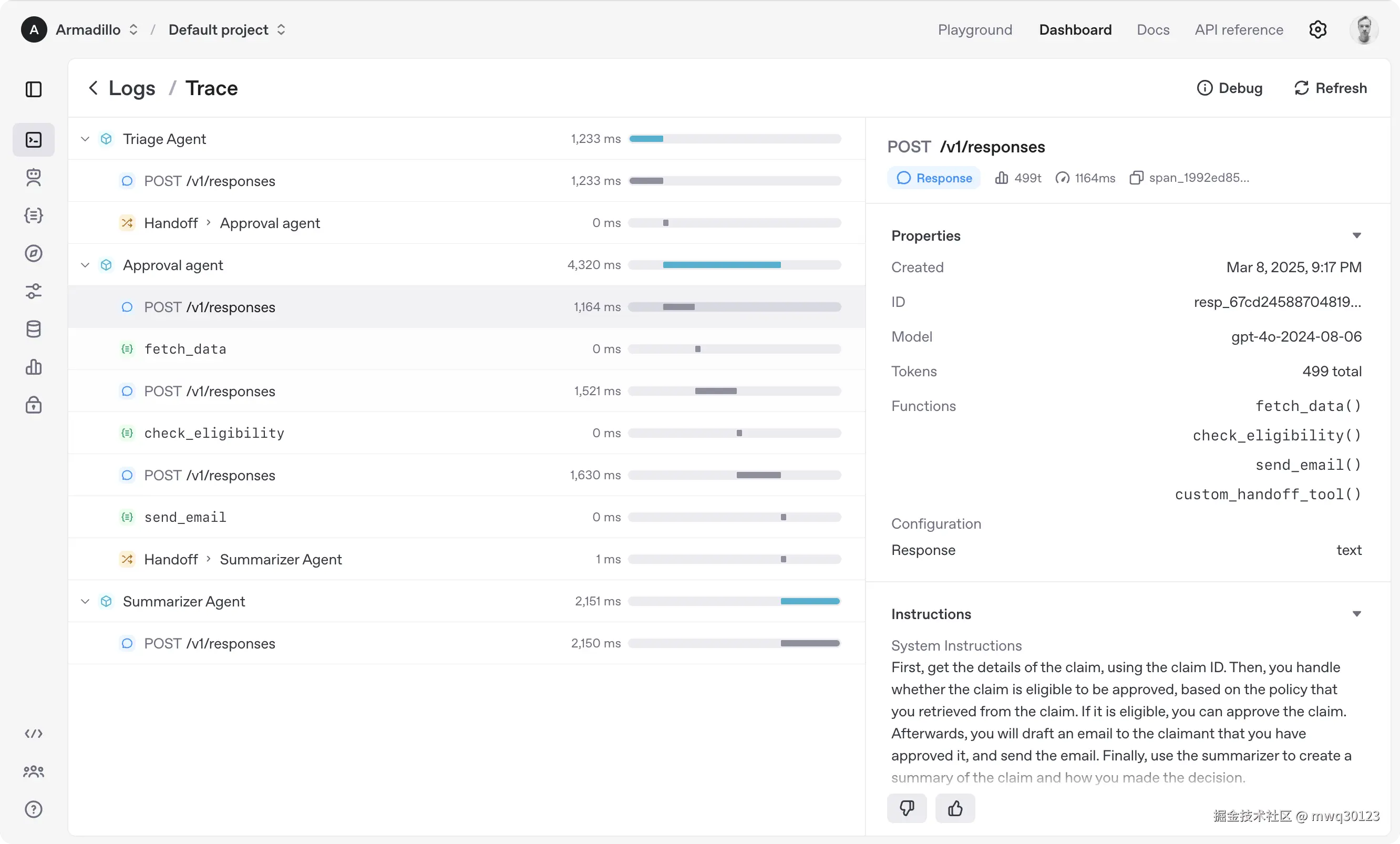Open the settings gear icon
The image size is (1400, 844).
point(1317,29)
